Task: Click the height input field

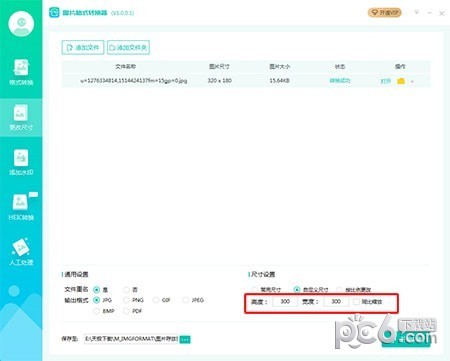Action: (285, 302)
